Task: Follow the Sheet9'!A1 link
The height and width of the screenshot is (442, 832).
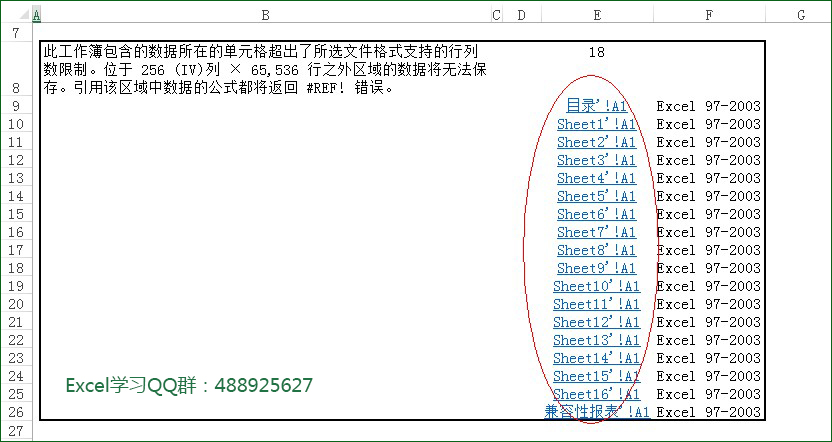Action: click(596, 268)
